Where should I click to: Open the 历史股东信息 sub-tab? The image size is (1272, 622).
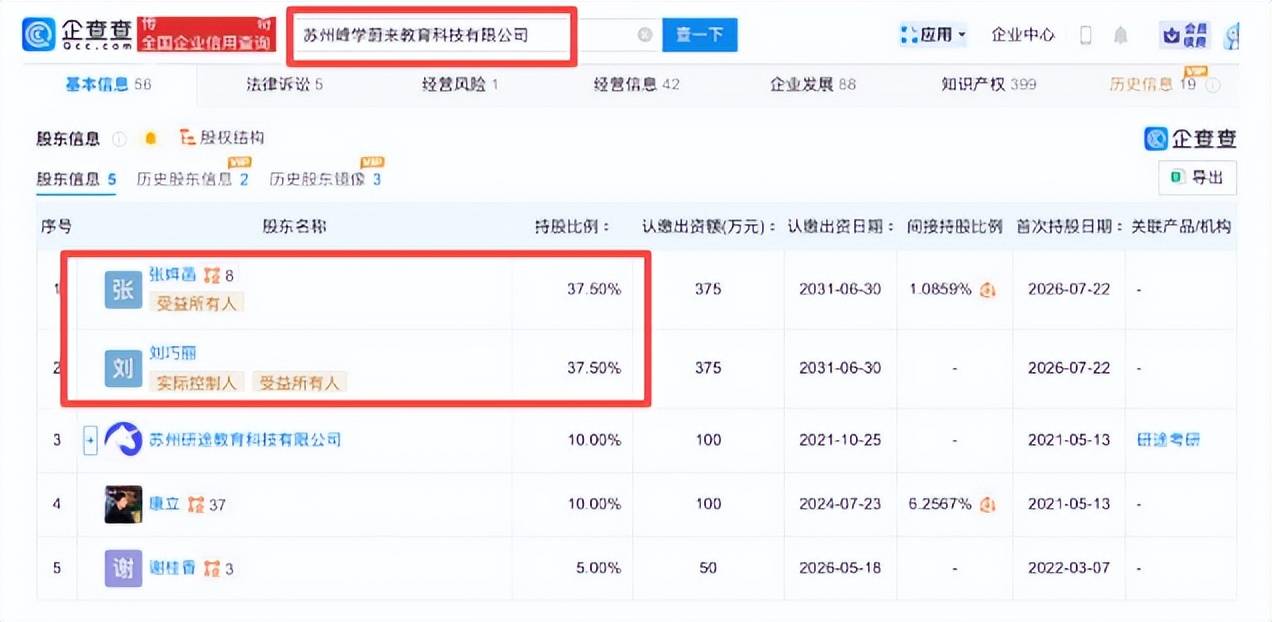click(x=192, y=180)
